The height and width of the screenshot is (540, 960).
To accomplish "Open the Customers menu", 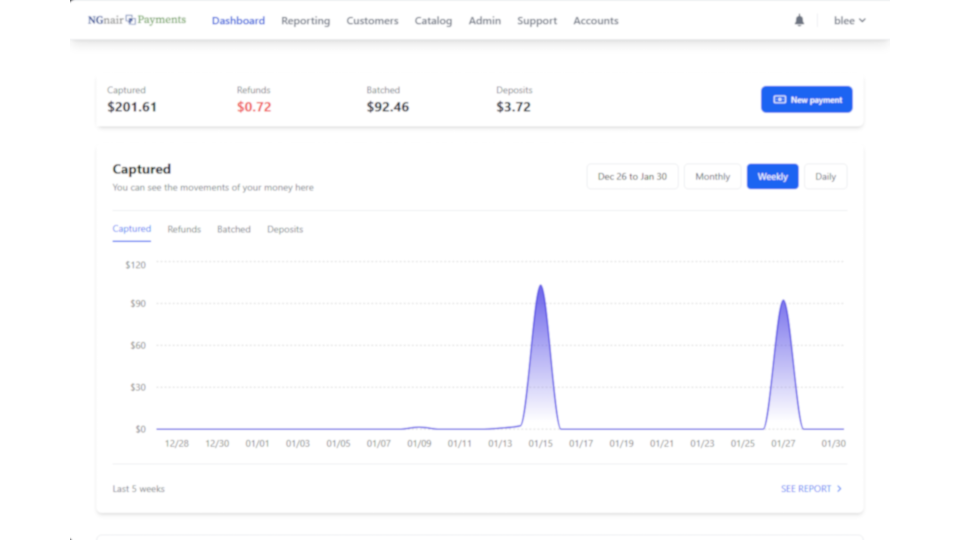I will click(x=372, y=21).
